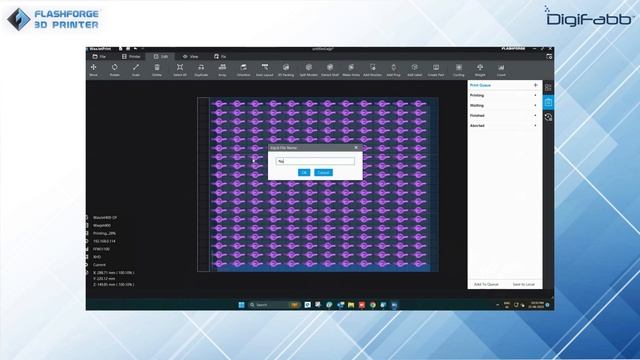
Task: Select the Move tool
Action: 93,70
